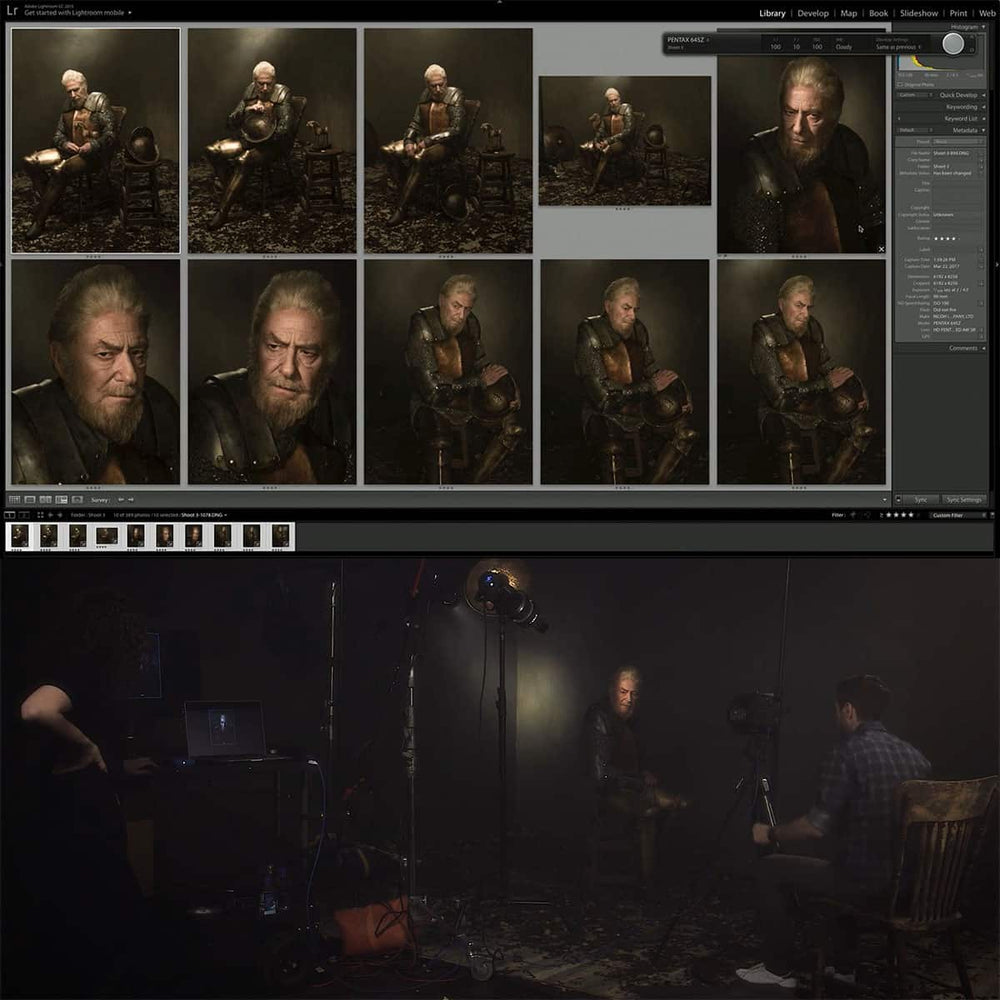Switch to the Develop module

813,13
